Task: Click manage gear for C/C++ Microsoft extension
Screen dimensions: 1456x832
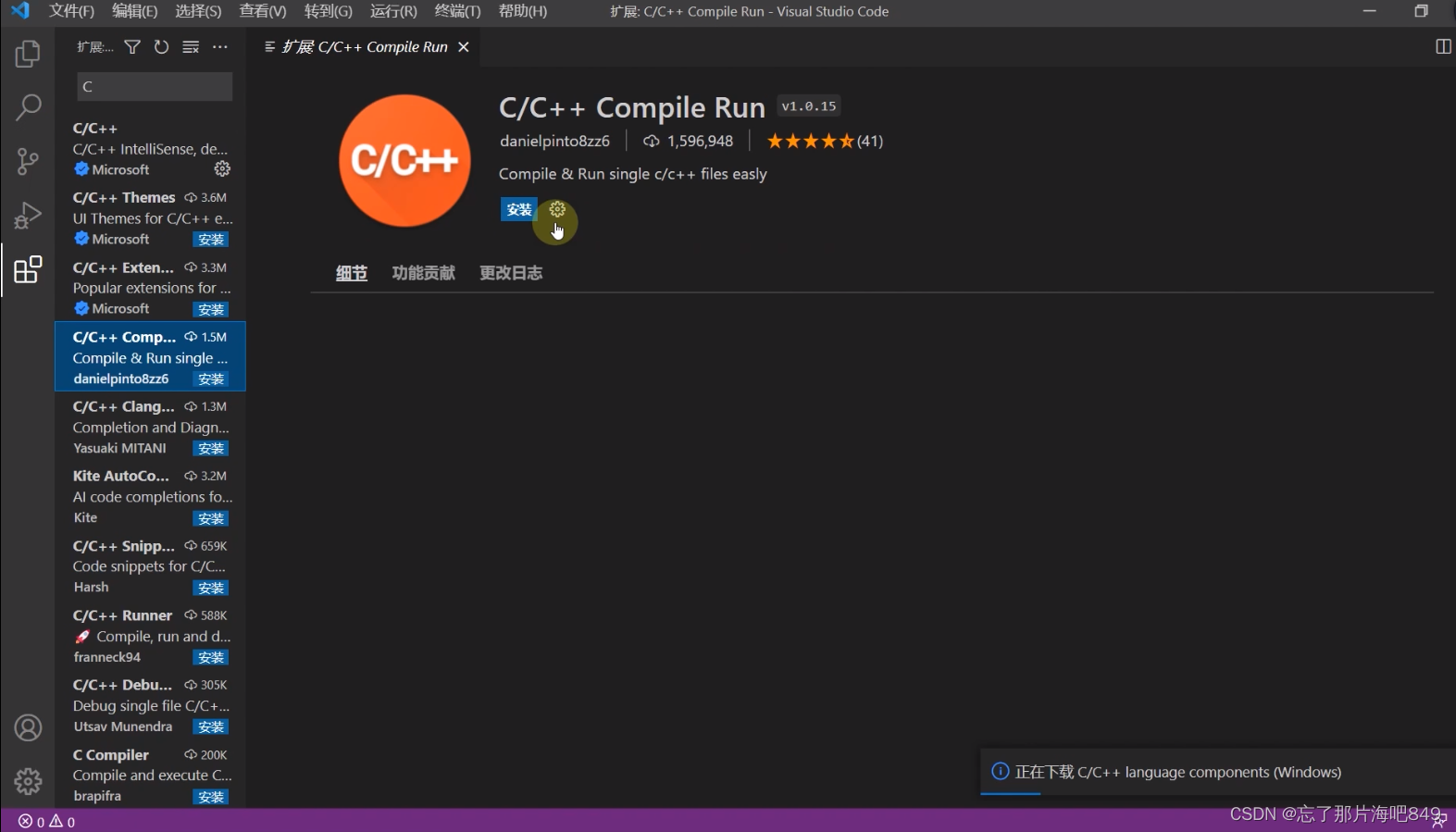Action: 222,169
